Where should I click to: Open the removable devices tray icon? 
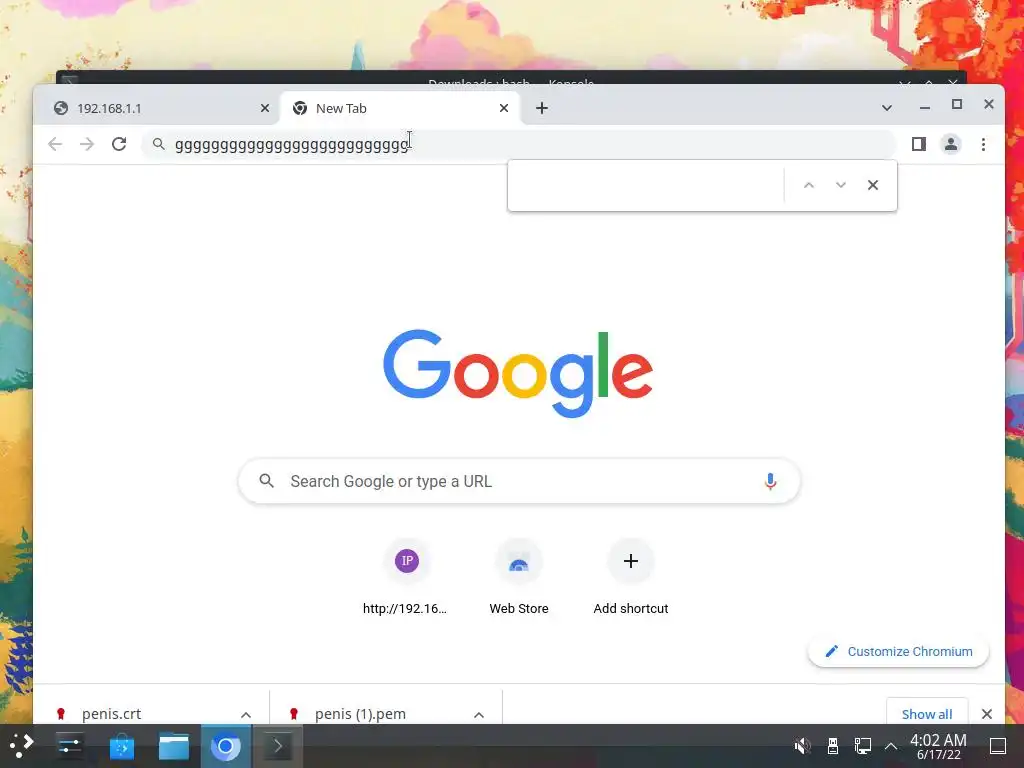(x=833, y=746)
